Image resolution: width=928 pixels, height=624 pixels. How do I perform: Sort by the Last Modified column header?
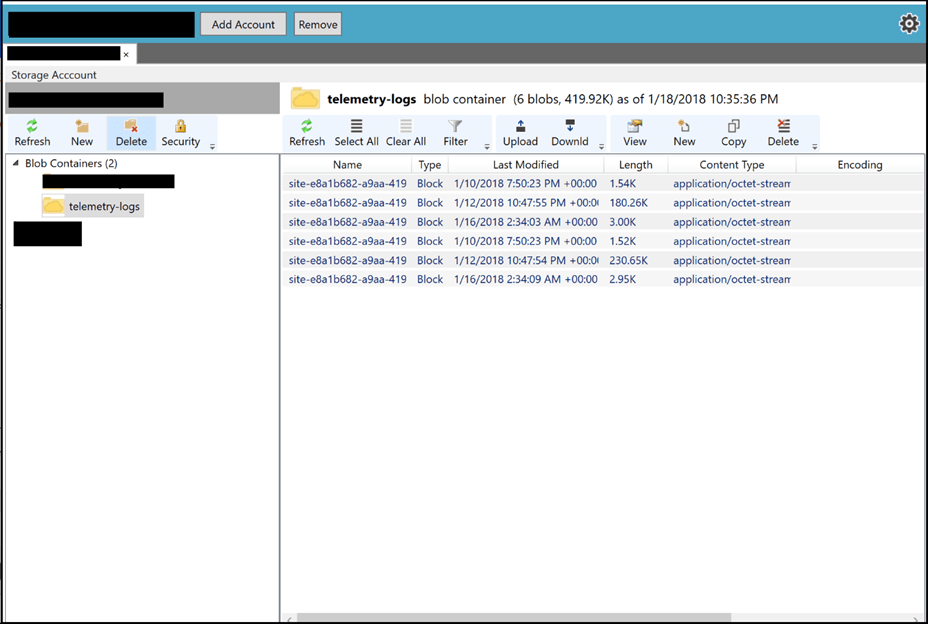point(526,165)
